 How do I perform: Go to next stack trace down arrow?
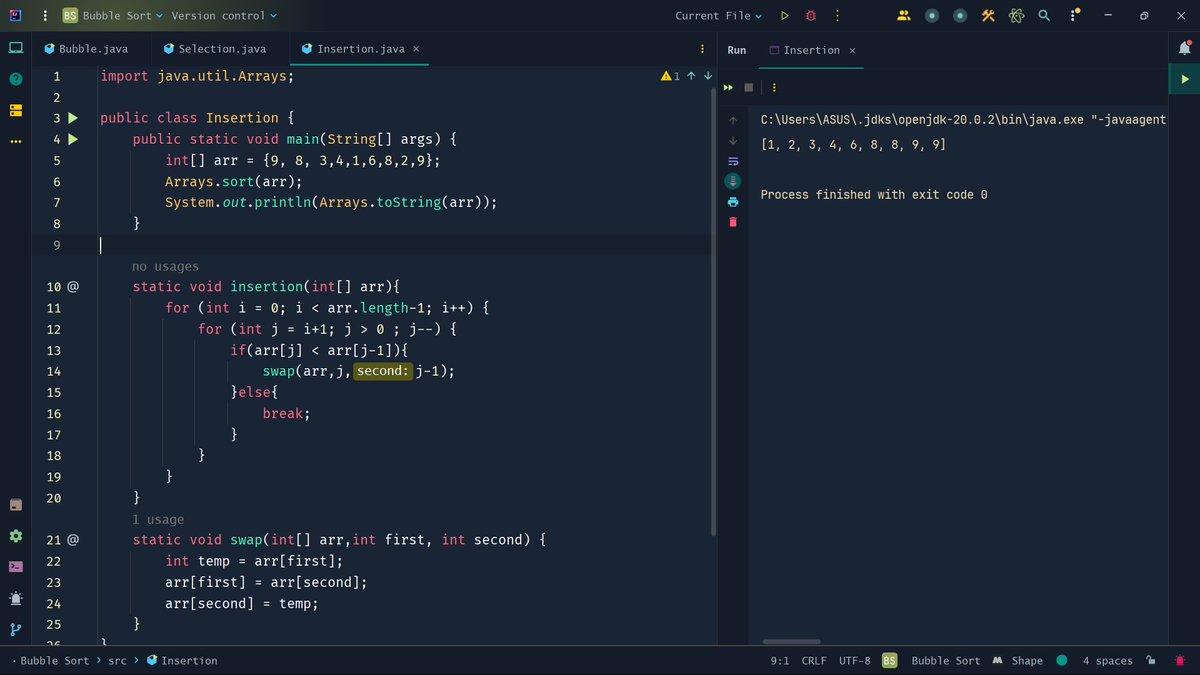pos(732,141)
